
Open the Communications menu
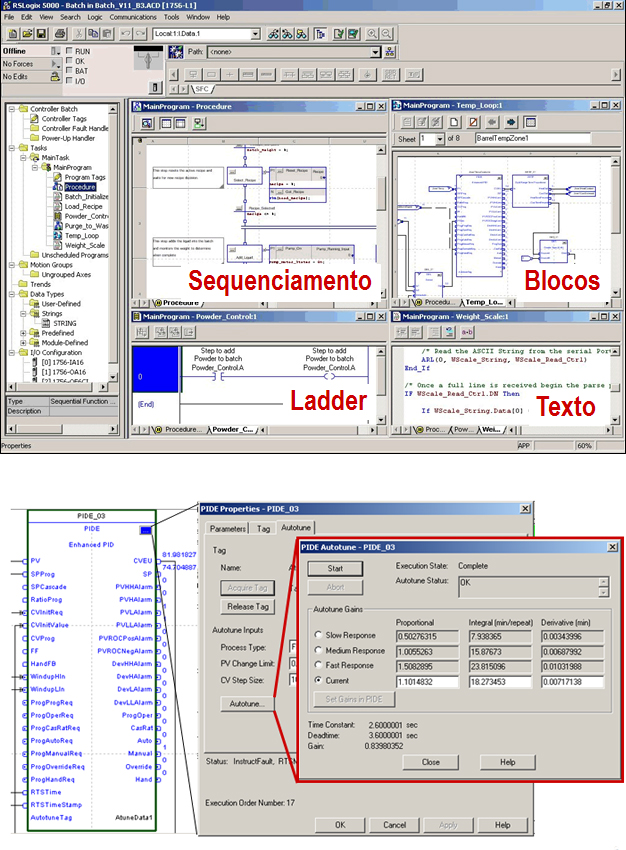click(x=133, y=17)
